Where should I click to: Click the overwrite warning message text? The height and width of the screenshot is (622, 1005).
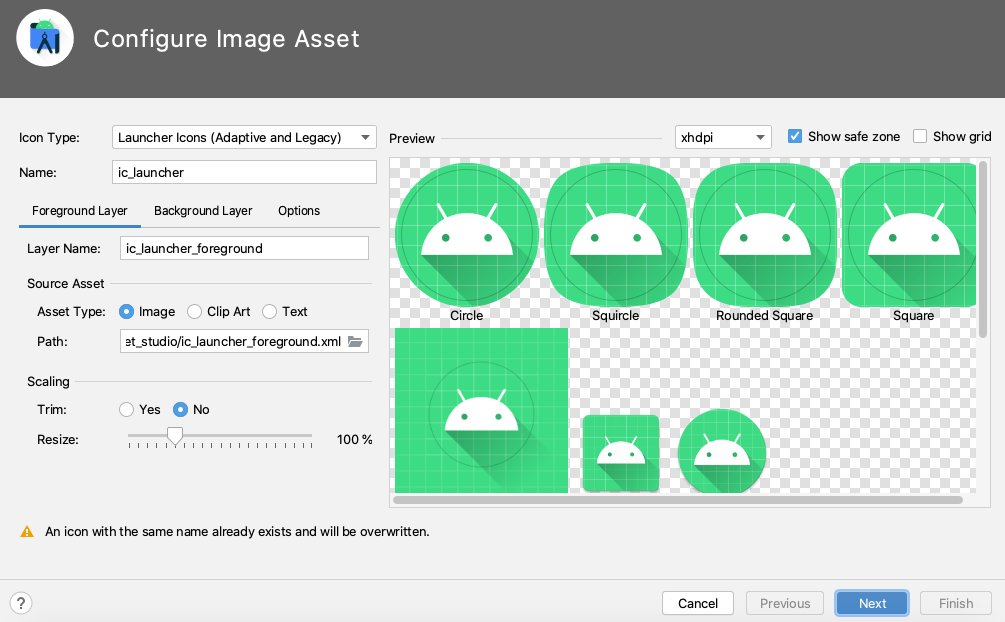[237, 532]
